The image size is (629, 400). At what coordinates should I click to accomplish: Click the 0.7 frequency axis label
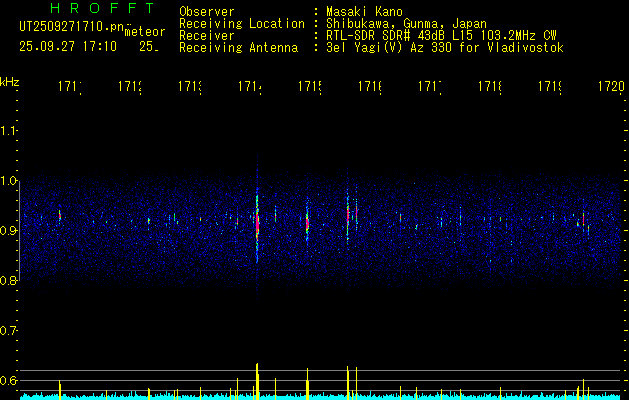tap(8, 331)
